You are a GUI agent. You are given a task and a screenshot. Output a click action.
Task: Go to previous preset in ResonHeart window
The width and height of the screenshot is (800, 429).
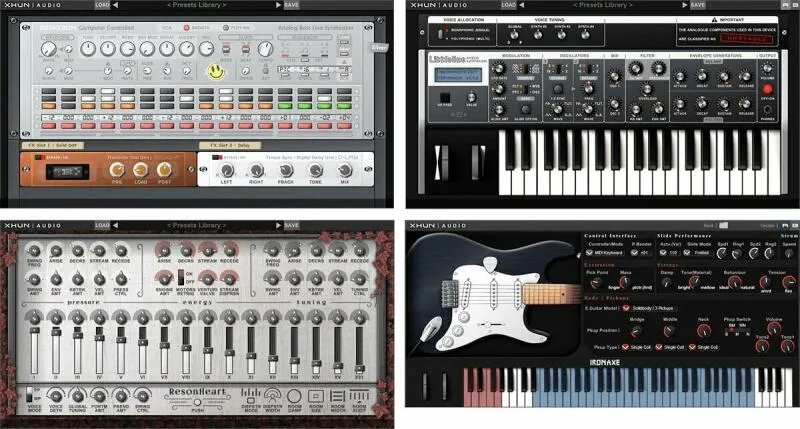[x=115, y=225]
